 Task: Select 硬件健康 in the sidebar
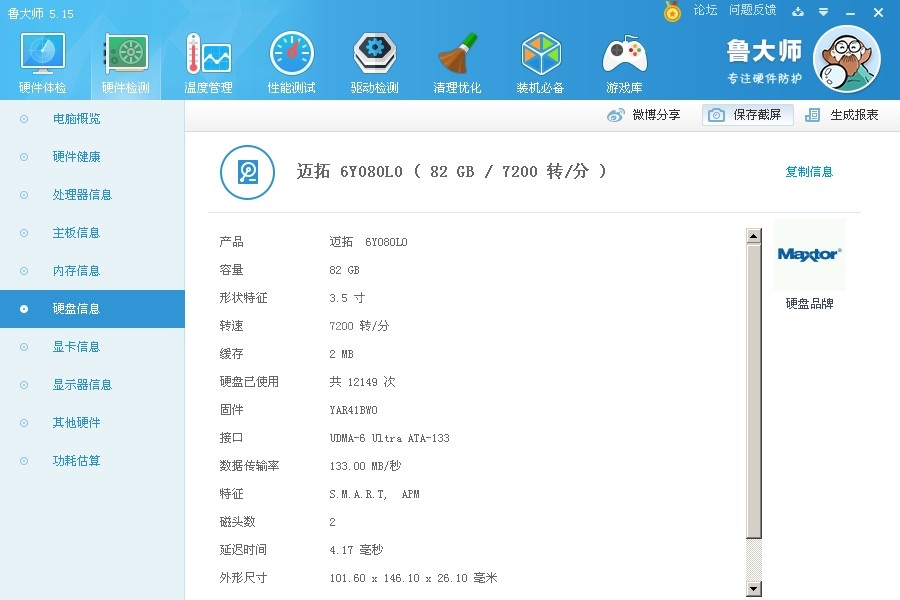pyautogui.click(x=92, y=157)
